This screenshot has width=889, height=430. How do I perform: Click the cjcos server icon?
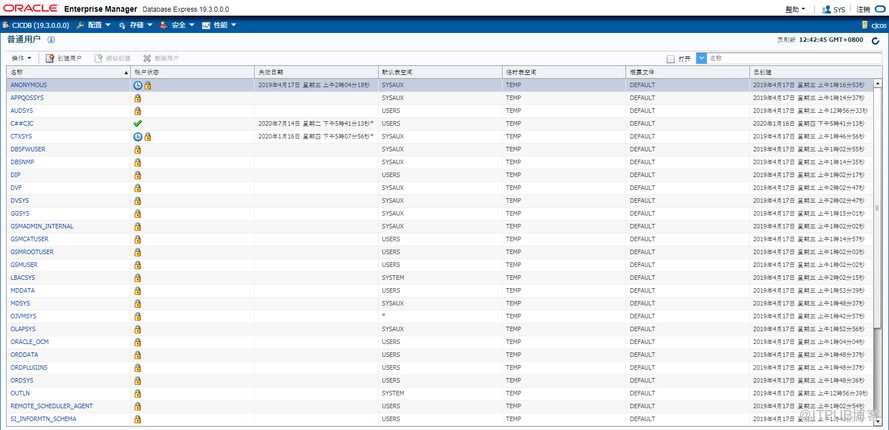(x=865, y=25)
